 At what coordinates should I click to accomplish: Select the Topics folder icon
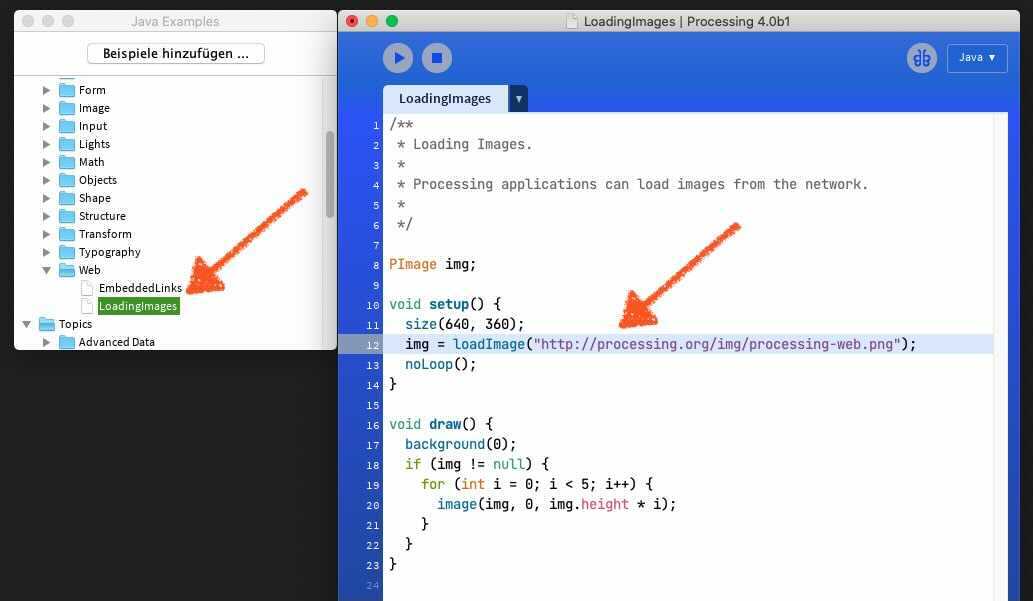tap(47, 324)
